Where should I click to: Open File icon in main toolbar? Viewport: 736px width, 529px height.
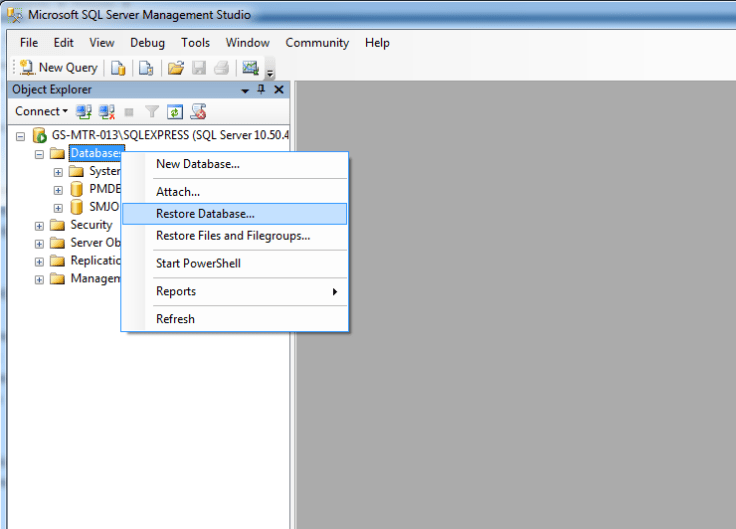pyautogui.click(x=176, y=68)
